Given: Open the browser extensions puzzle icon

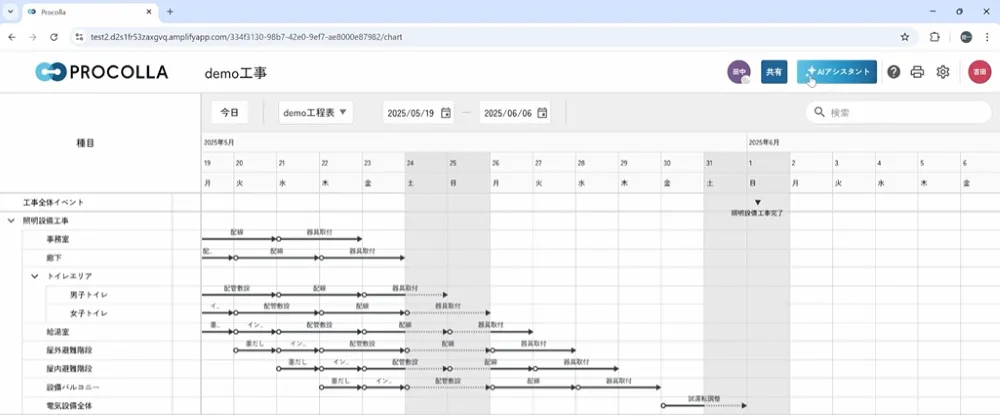Looking at the screenshot, I should coord(935,36).
